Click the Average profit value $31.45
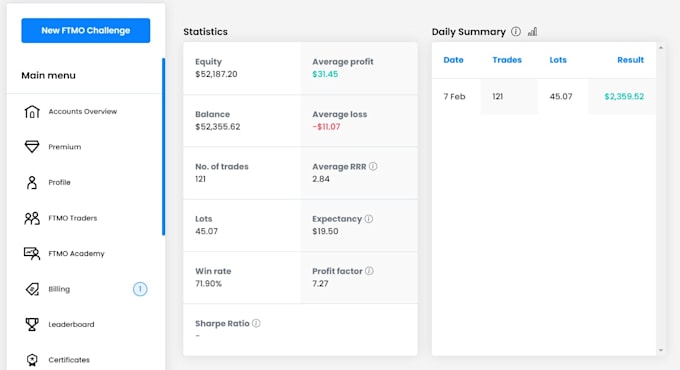This screenshot has width=680, height=370. (325, 74)
